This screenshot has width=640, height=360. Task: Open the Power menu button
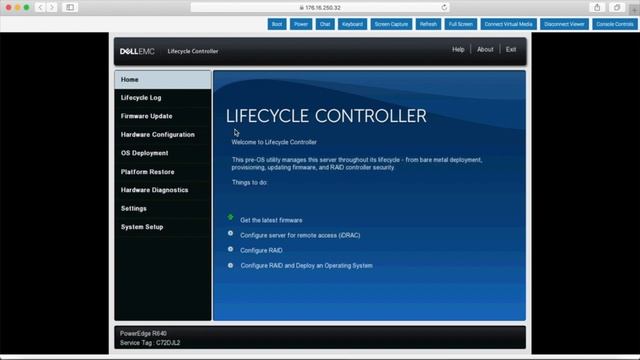[x=301, y=24]
